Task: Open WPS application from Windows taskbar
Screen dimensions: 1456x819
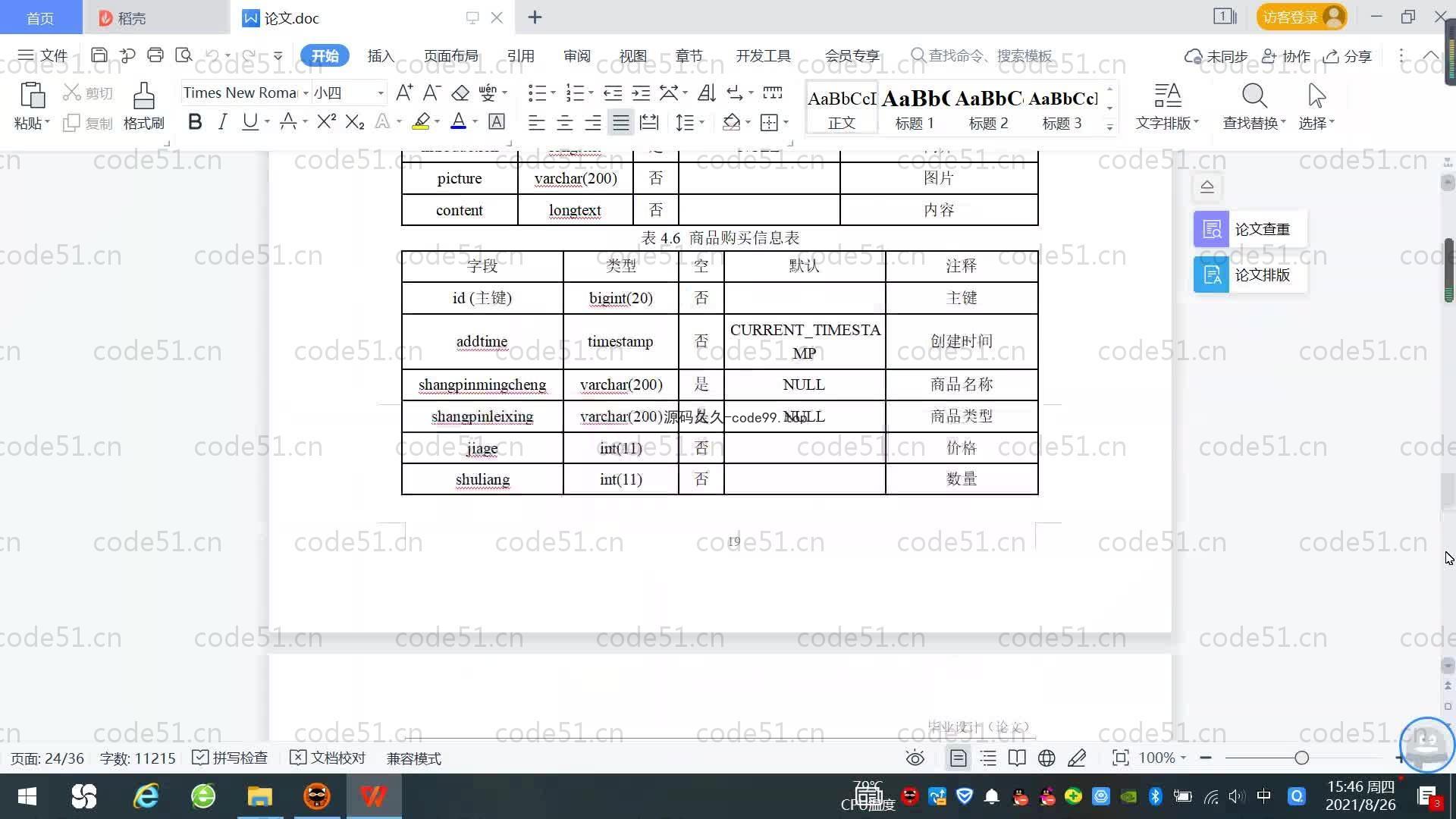Action: (x=373, y=796)
